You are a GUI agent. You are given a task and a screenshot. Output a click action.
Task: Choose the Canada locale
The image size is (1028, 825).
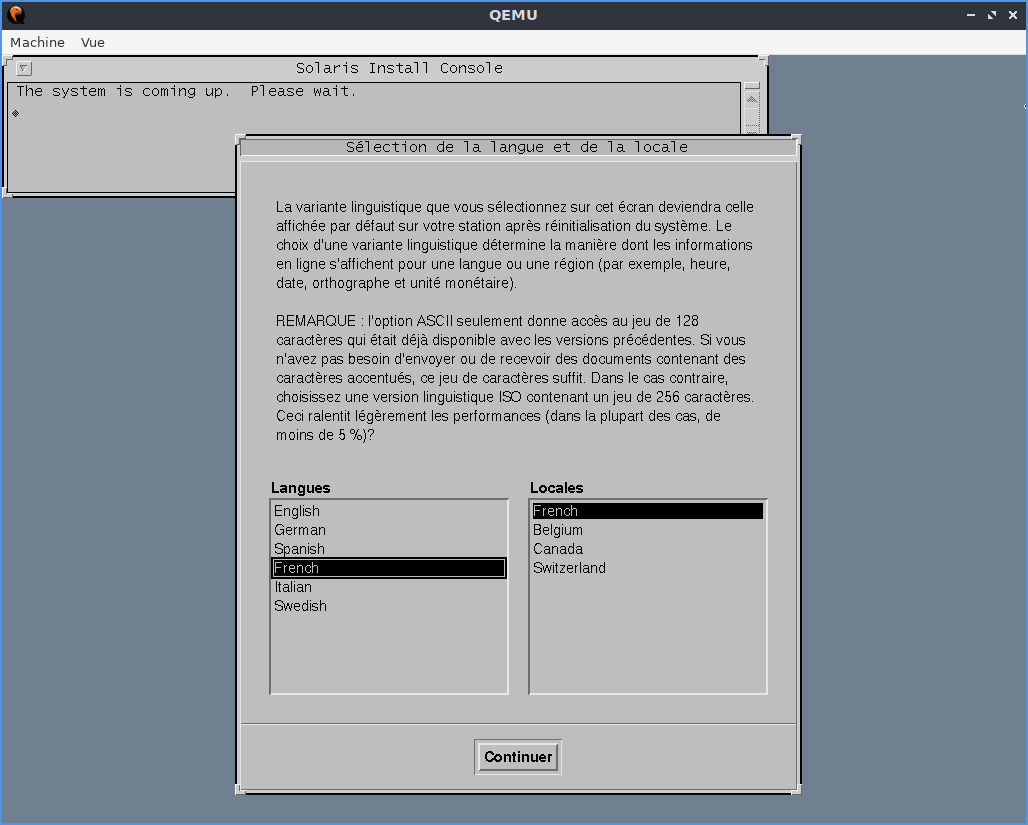click(x=648, y=549)
